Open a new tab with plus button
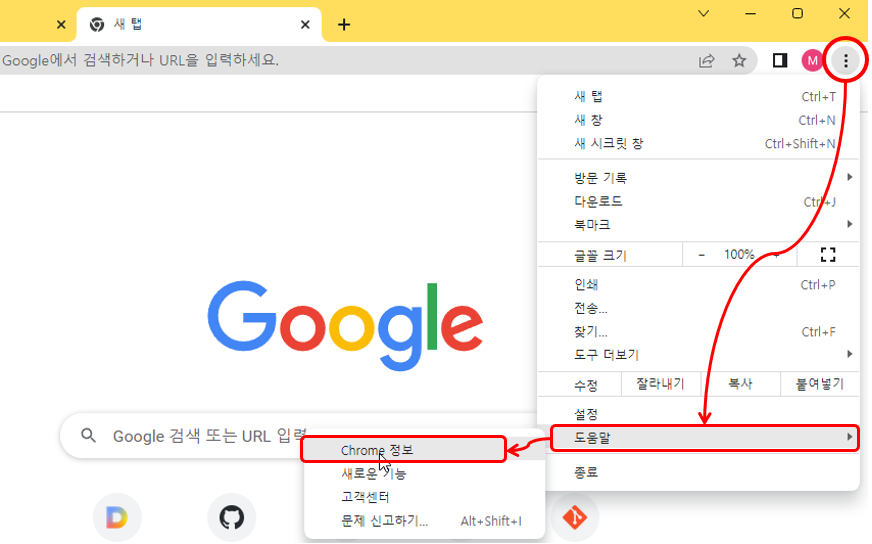Image resolution: width=872 pixels, height=544 pixels. click(344, 24)
